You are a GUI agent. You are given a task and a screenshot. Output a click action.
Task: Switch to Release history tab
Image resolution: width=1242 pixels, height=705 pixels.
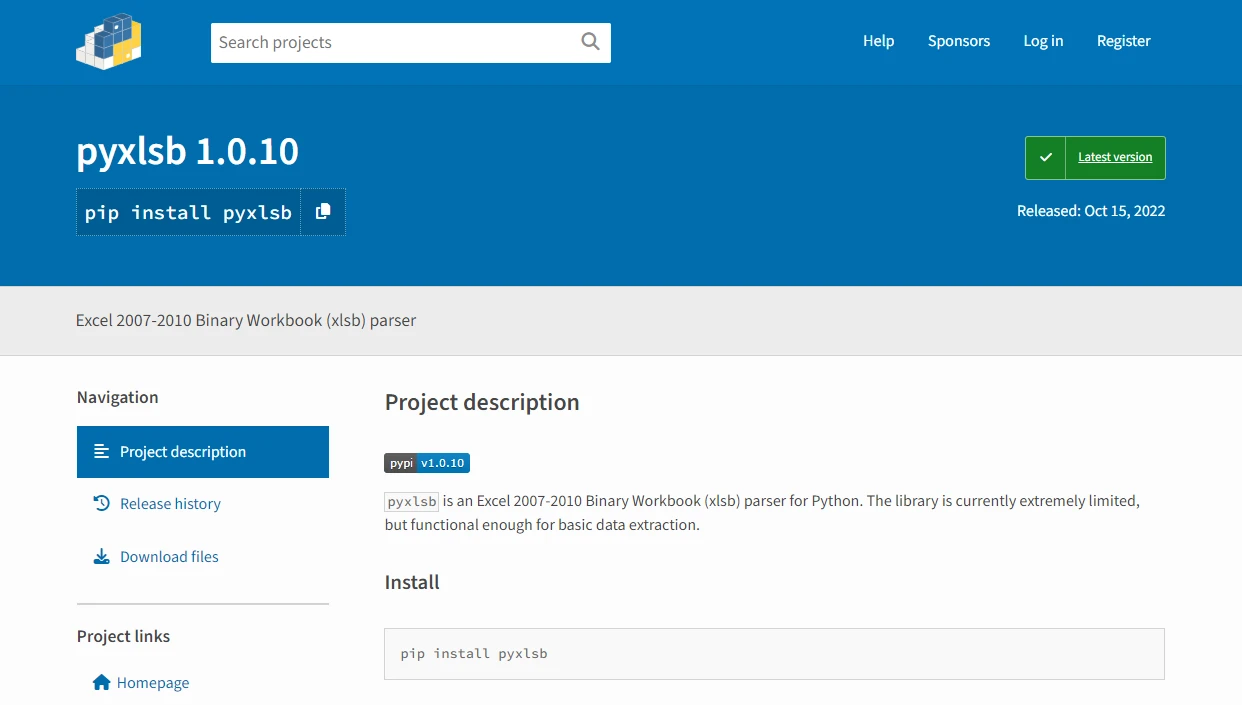(x=170, y=504)
